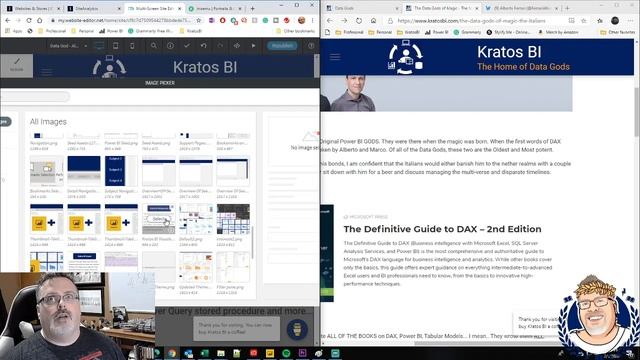Screen dimensions: 640x360
Task: Switch to the fourth Chrome tab
Action: [215, 8]
